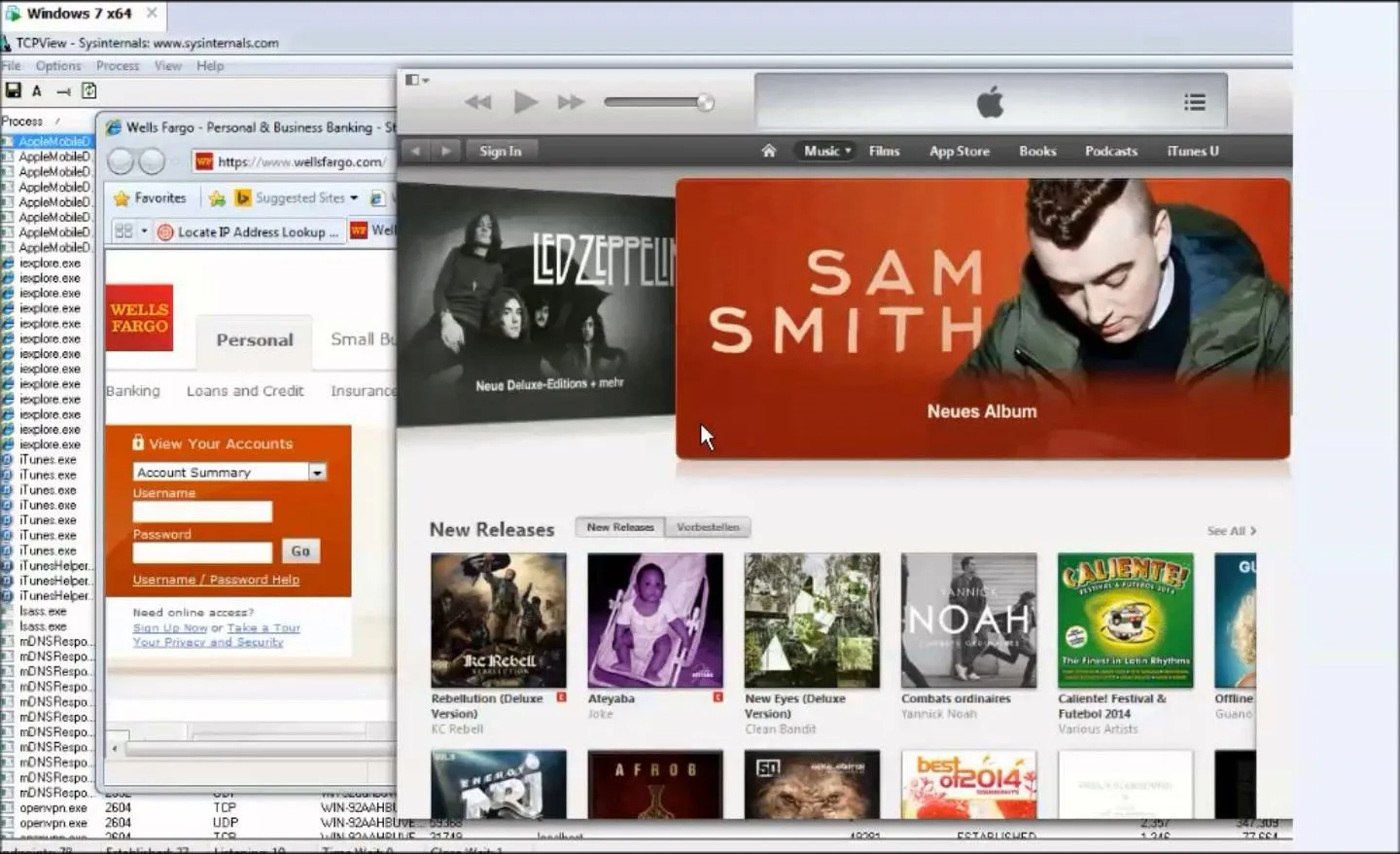Click the Internet Explorer Back button

coord(121,161)
